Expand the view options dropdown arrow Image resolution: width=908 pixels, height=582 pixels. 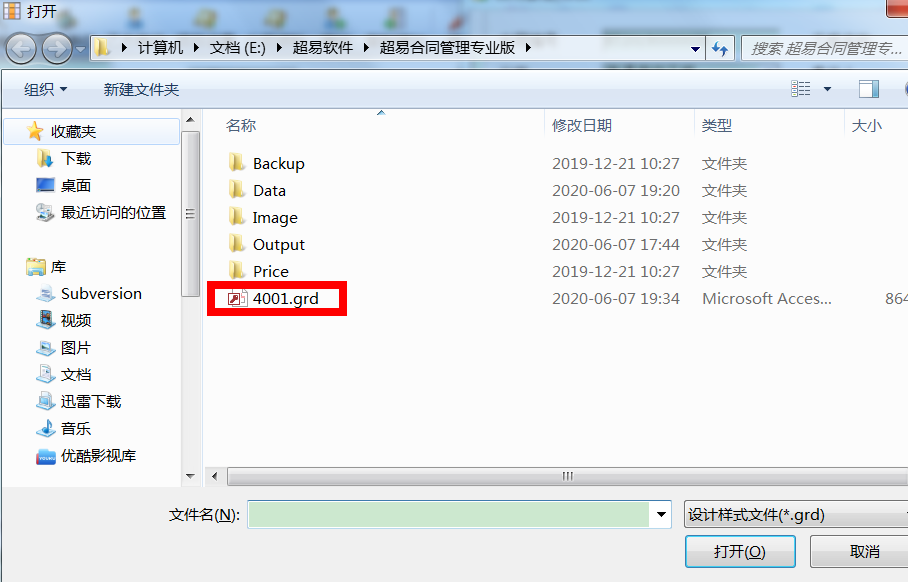(x=828, y=89)
